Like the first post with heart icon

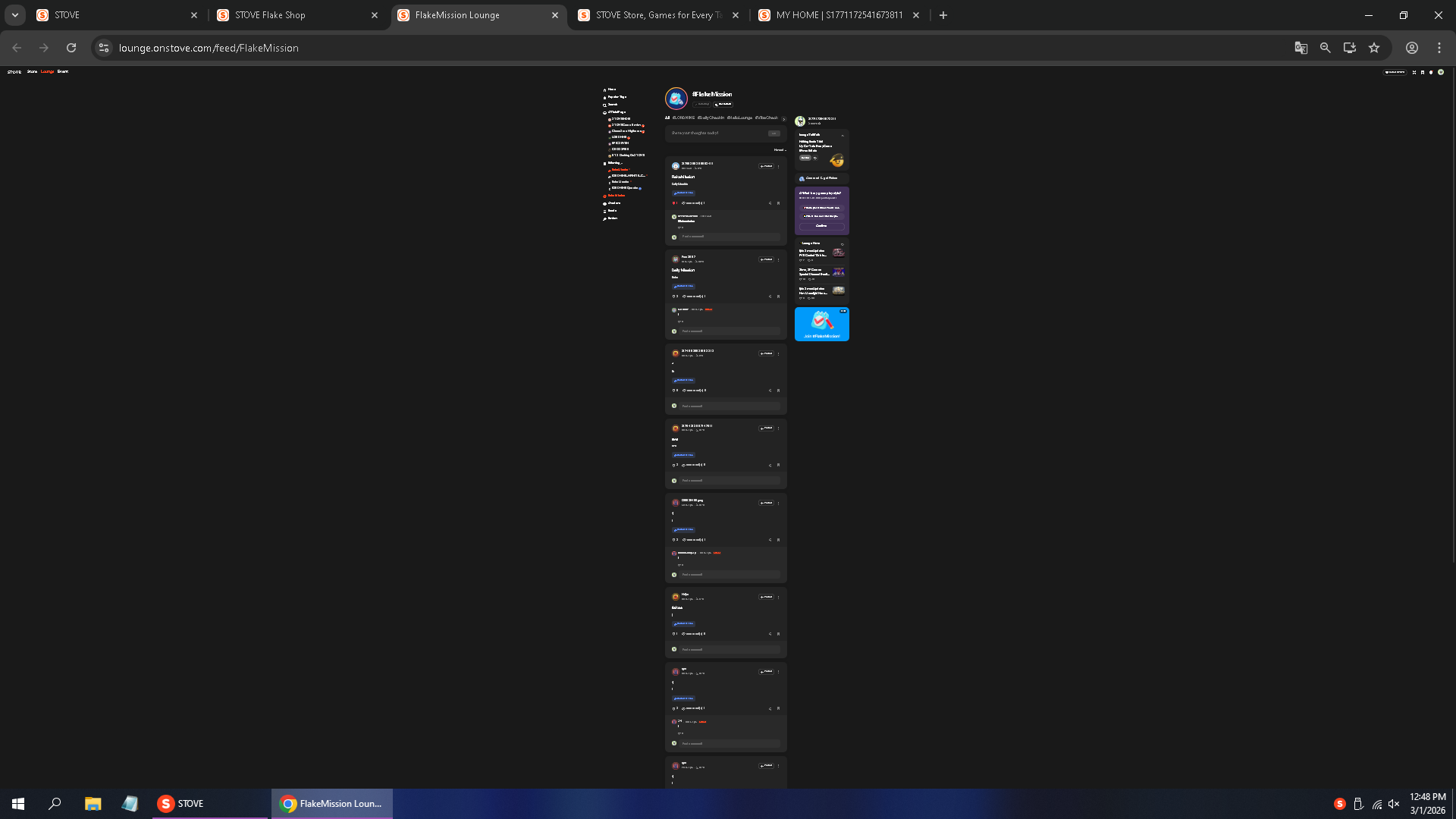pos(674,203)
